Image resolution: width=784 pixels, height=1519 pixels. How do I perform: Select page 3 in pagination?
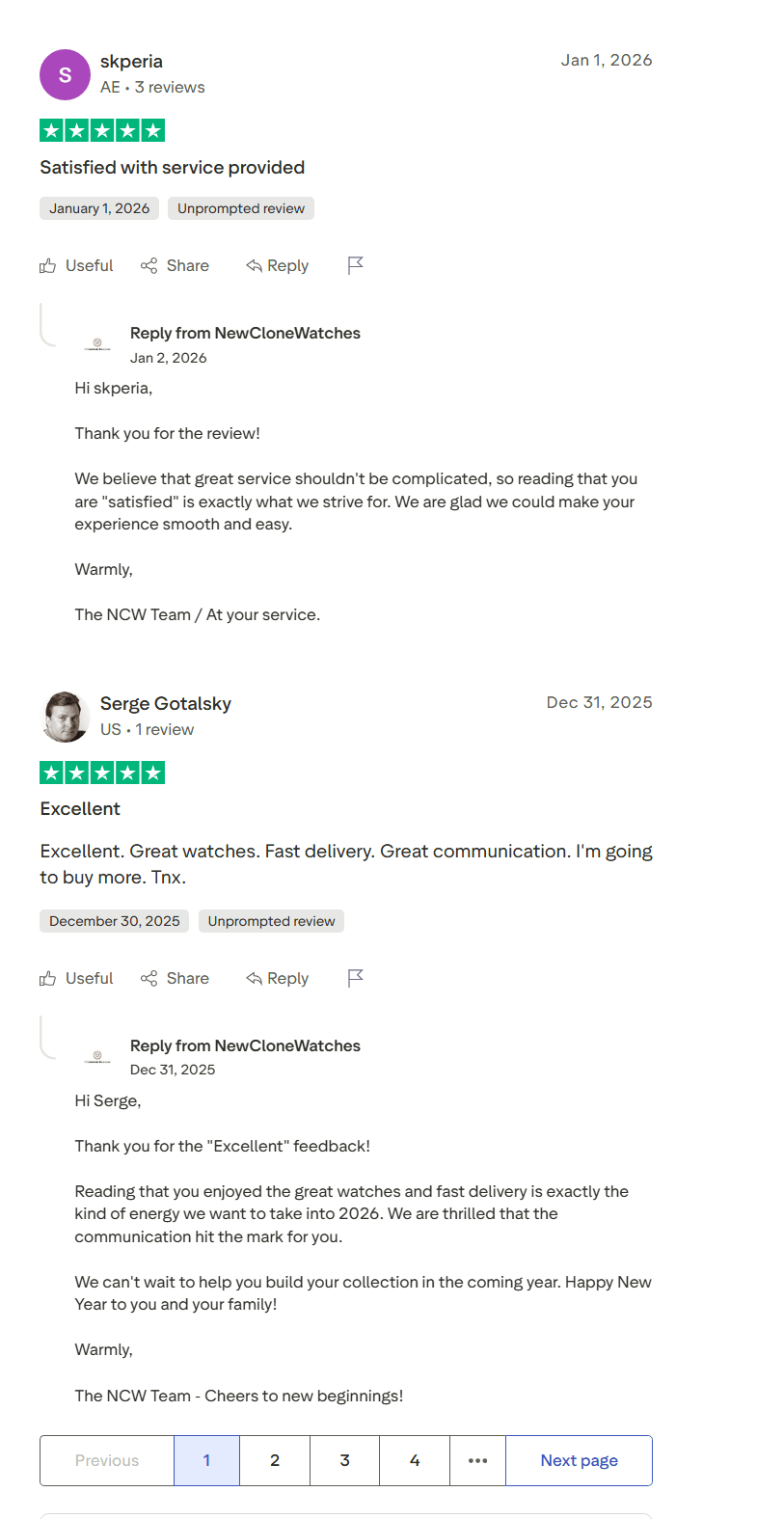click(x=344, y=1460)
